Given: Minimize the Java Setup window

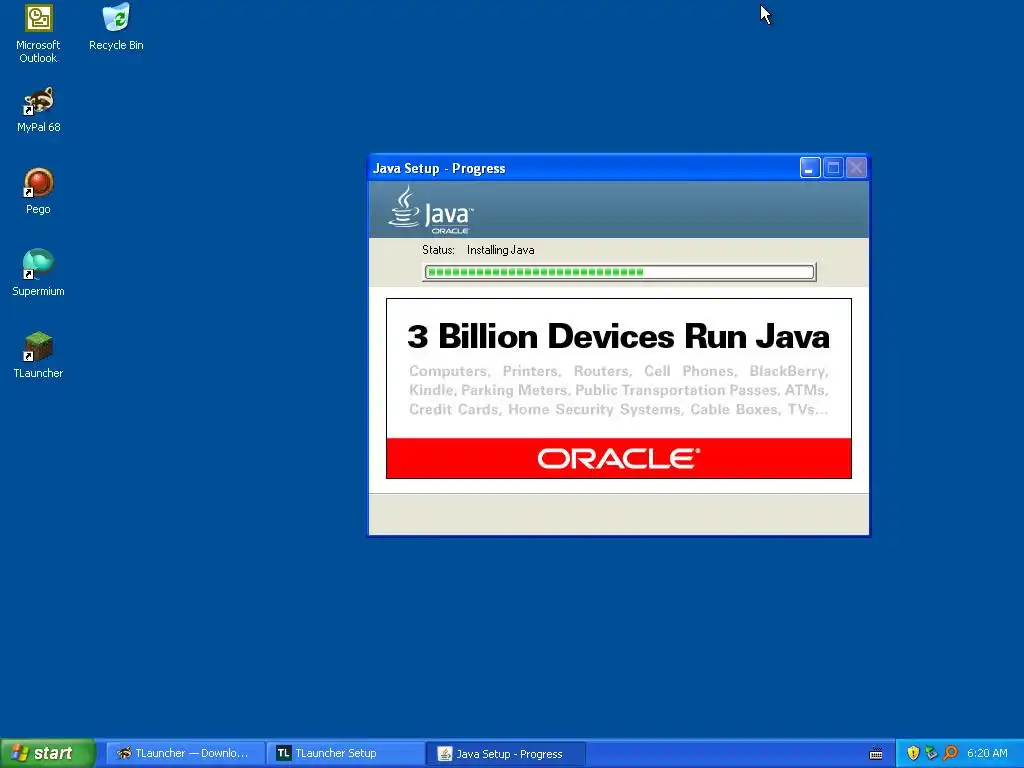Looking at the screenshot, I should pyautogui.click(x=810, y=168).
